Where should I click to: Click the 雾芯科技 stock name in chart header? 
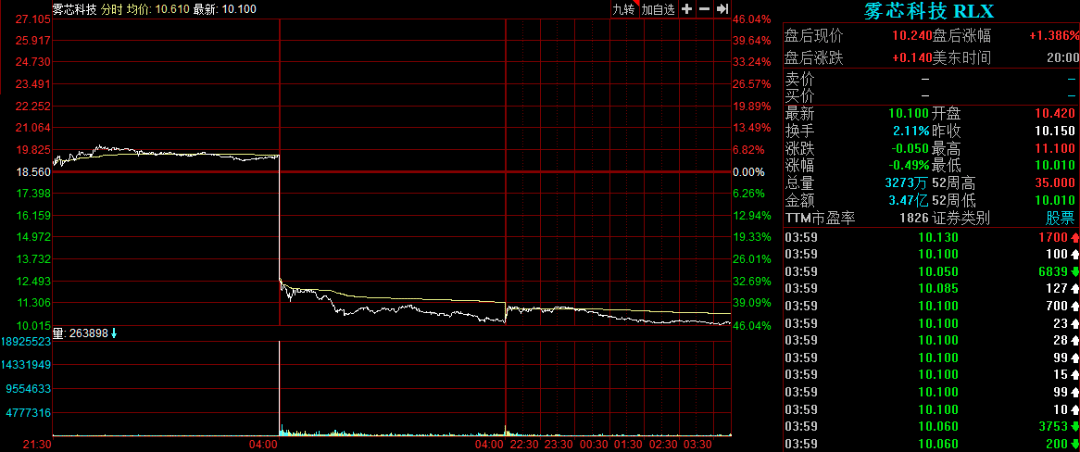[74, 9]
